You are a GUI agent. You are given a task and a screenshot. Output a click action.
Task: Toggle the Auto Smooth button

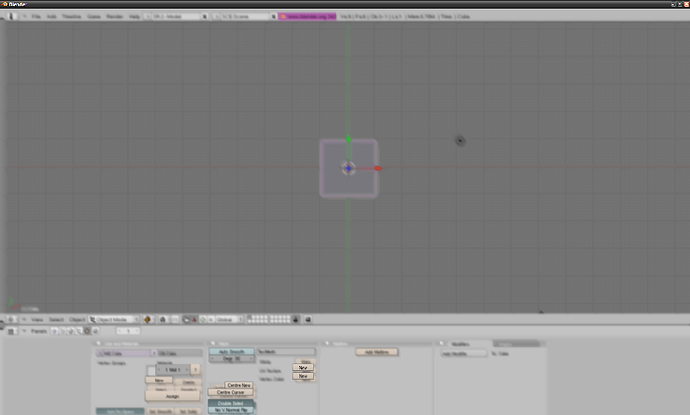click(x=231, y=352)
